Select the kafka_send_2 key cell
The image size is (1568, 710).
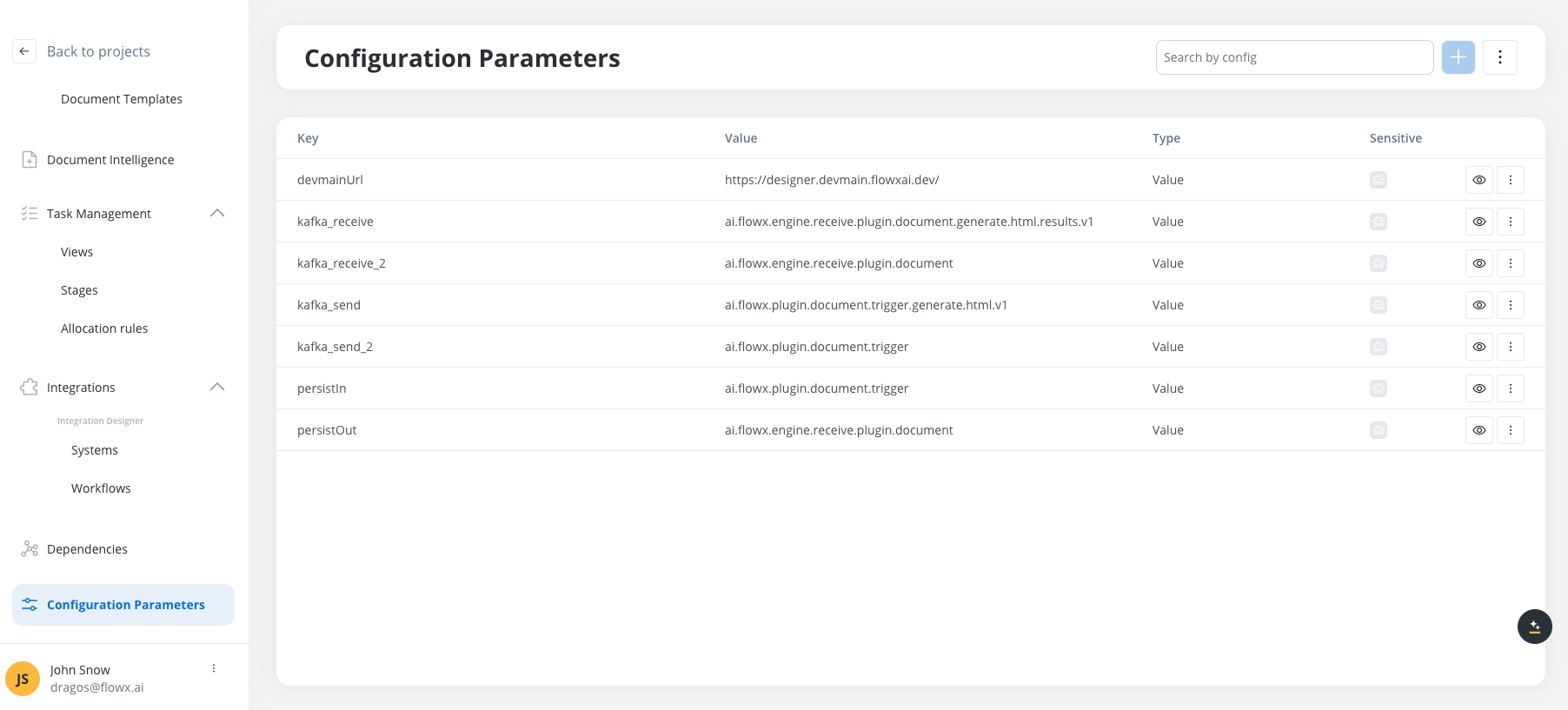point(335,347)
